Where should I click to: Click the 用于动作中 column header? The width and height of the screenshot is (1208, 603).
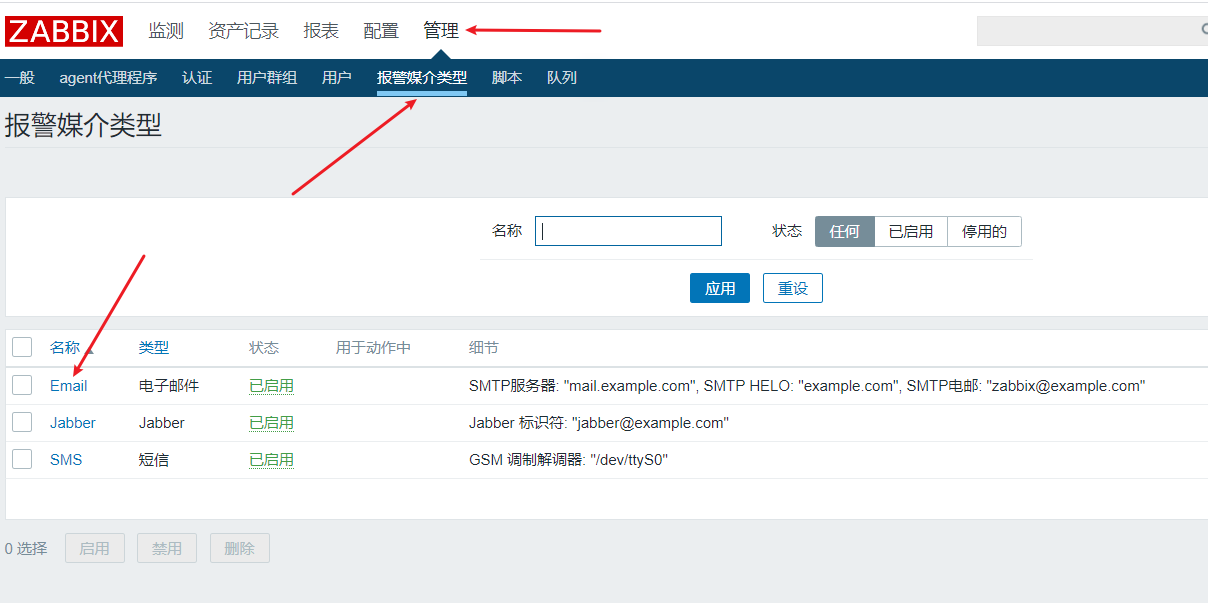point(373,347)
